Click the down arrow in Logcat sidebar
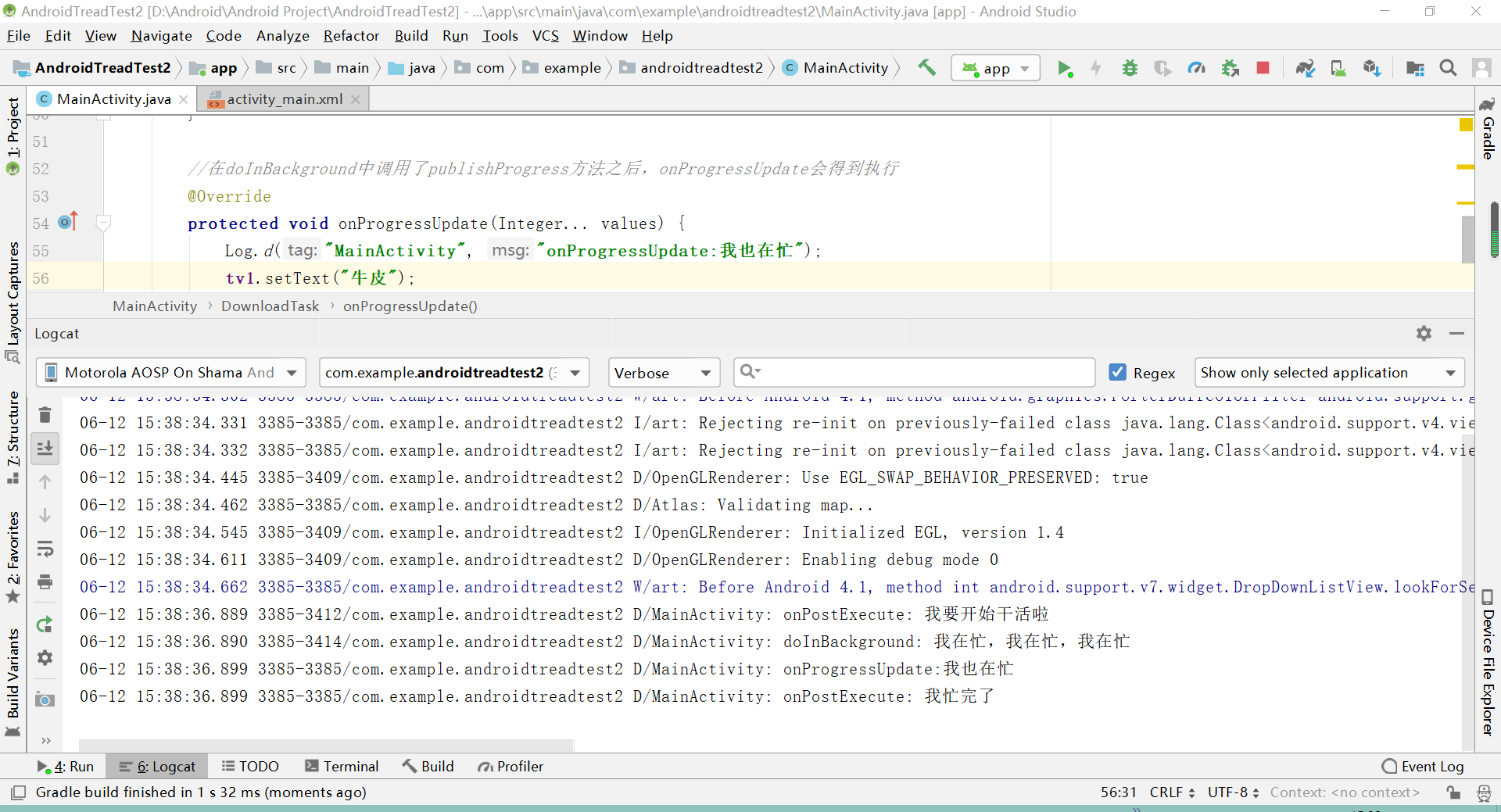The image size is (1501, 812). 45,516
